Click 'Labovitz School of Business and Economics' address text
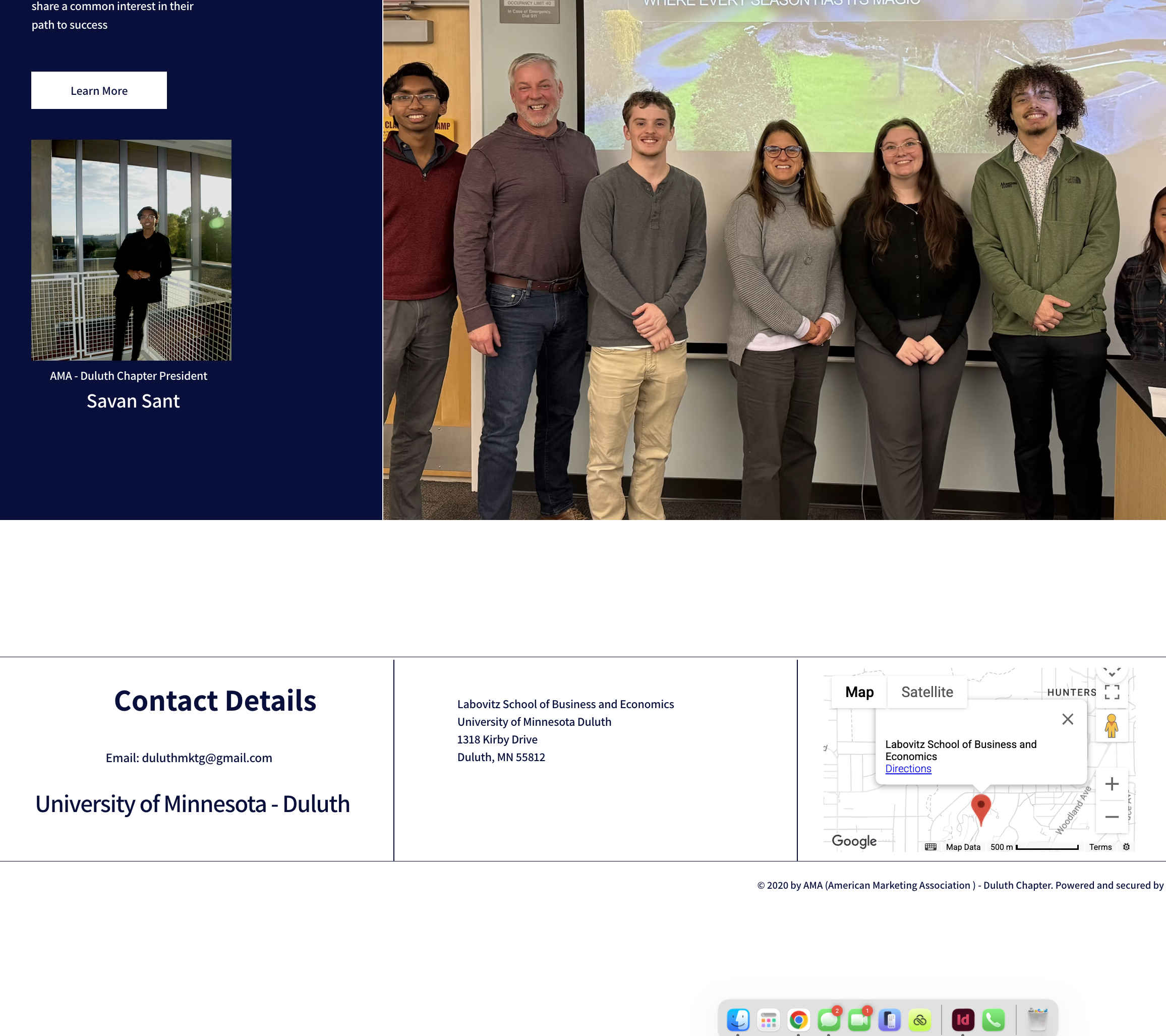The width and height of the screenshot is (1166, 1036). coord(565,704)
